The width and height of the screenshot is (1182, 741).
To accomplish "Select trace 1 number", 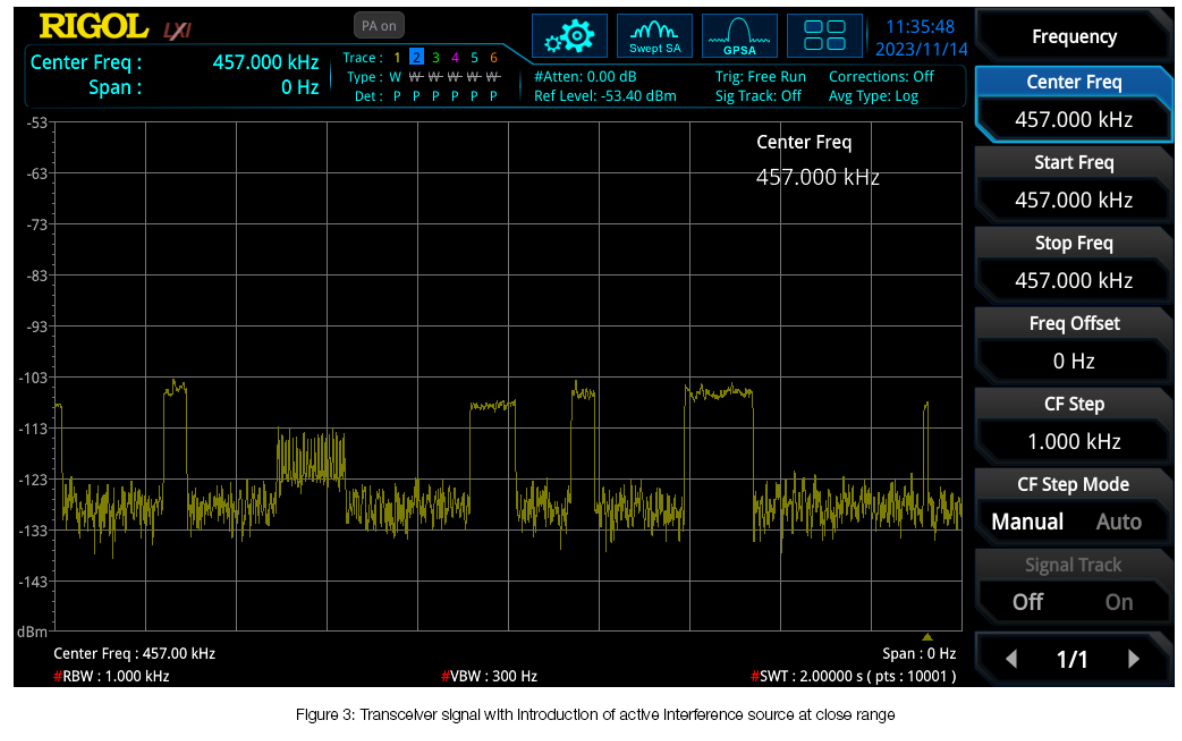I will click(396, 58).
